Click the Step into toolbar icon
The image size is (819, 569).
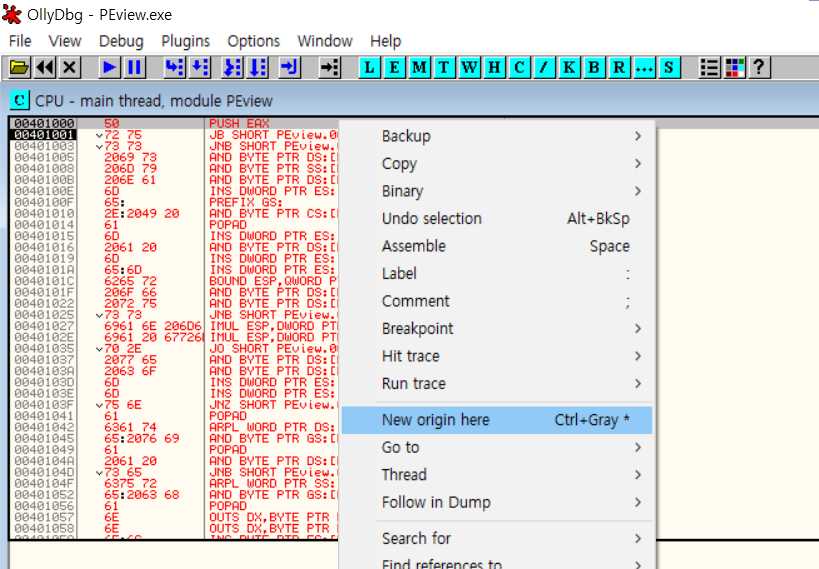click(174, 67)
